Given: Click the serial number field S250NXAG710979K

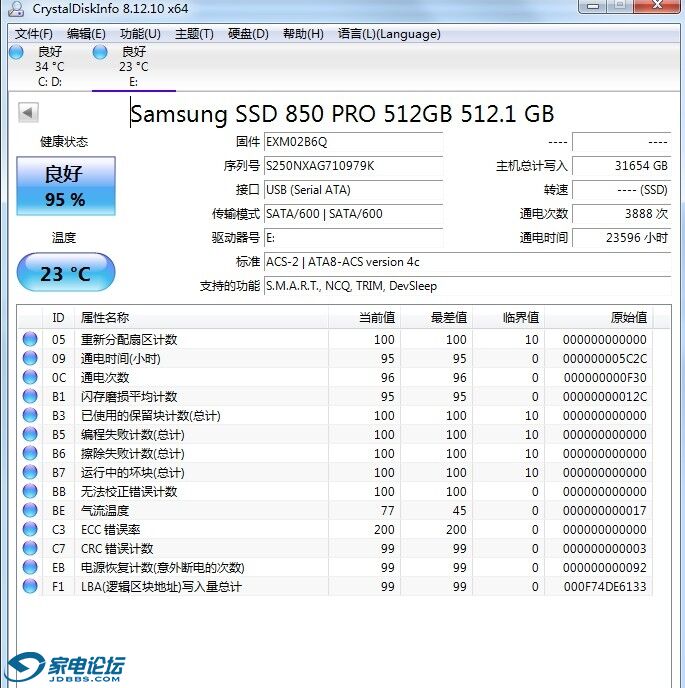Looking at the screenshot, I should point(353,166).
